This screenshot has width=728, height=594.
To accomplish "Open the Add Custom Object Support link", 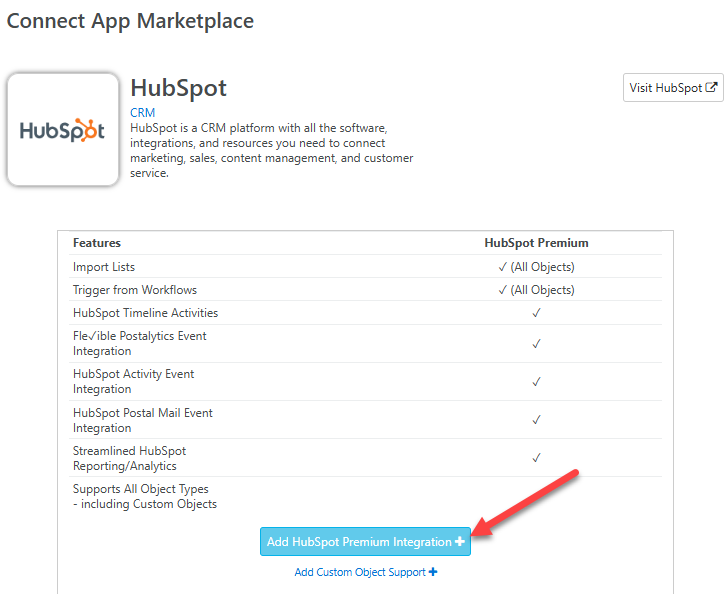I will pos(365,572).
